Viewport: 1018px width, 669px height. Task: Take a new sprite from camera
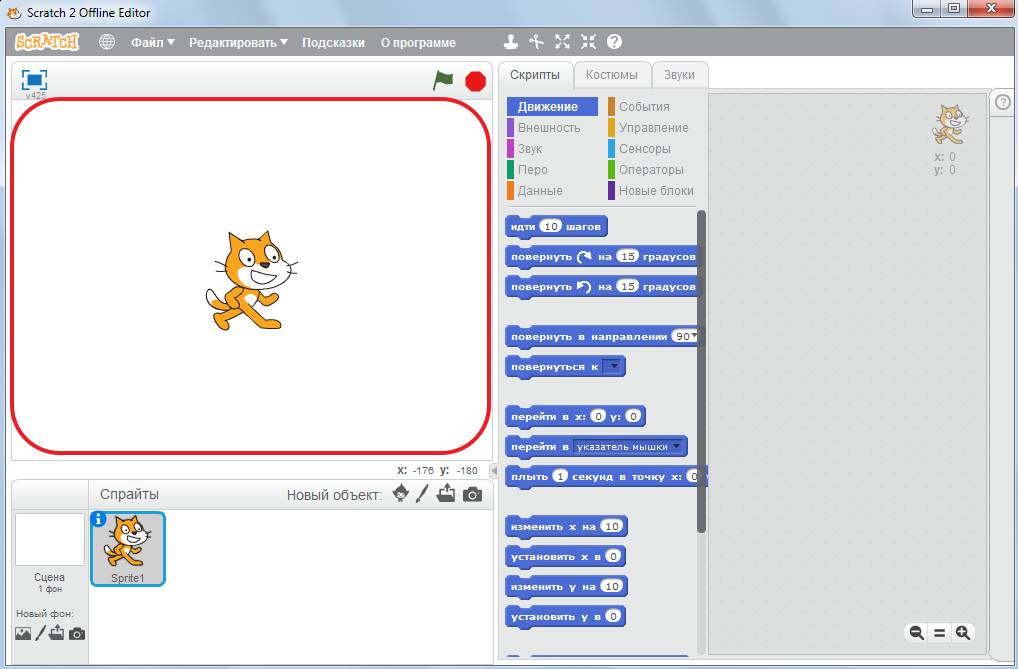point(473,495)
